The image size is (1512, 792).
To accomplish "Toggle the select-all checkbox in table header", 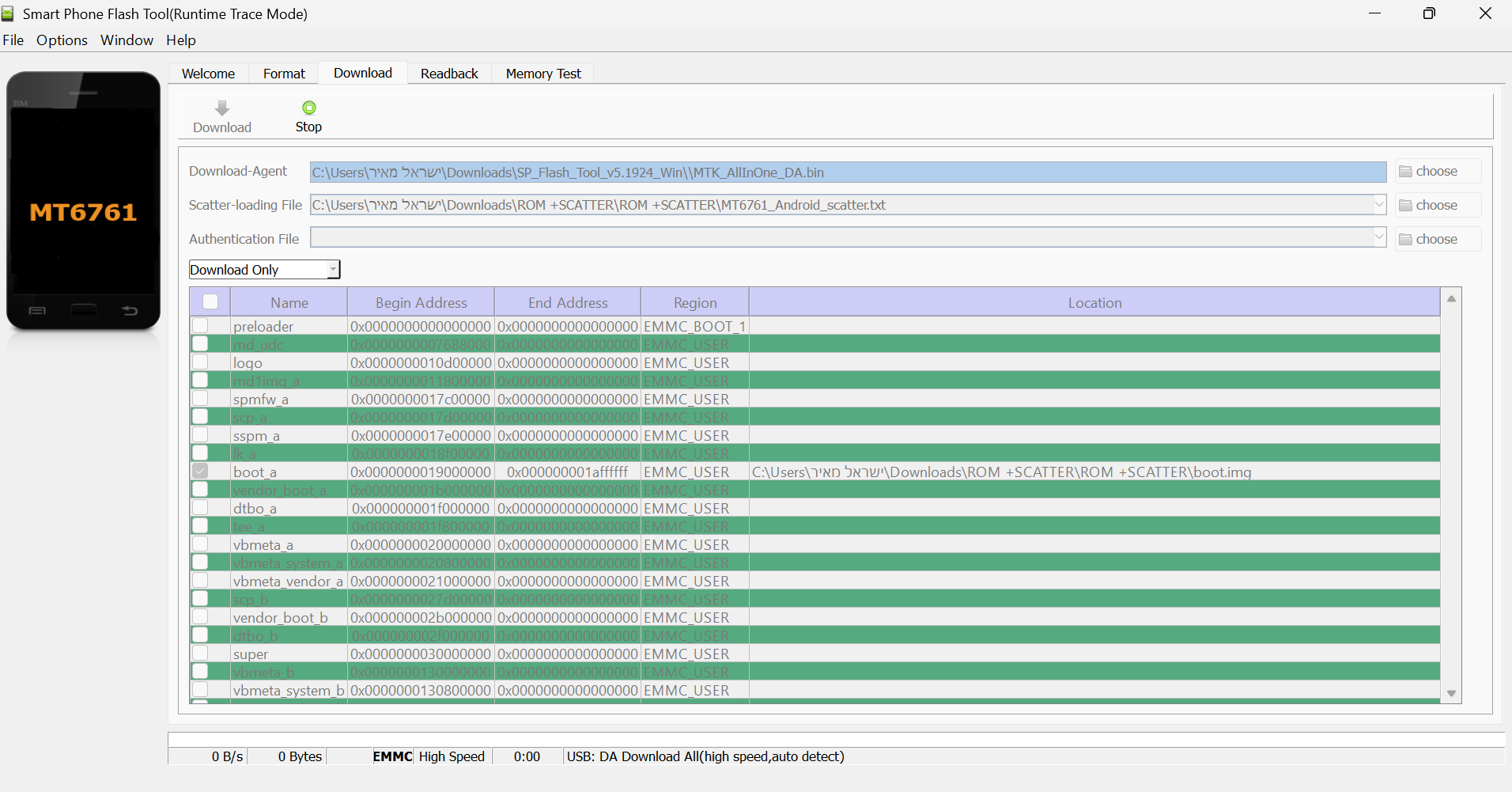I will tap(210, 301).
